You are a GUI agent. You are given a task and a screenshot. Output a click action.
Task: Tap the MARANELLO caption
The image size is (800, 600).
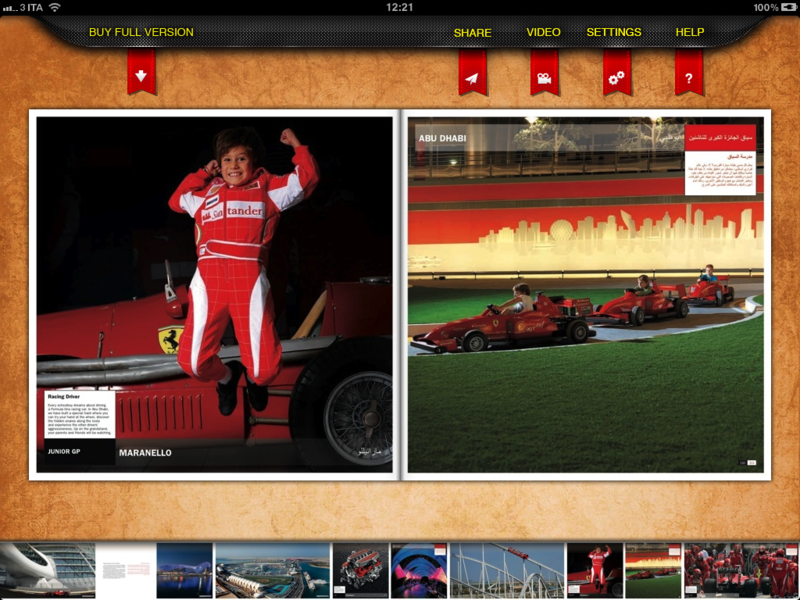(x=145, y=453)
